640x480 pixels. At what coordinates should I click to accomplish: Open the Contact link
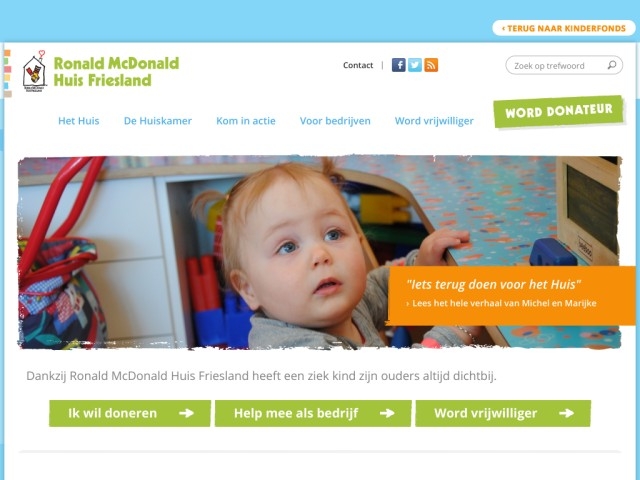click(358, 65)
